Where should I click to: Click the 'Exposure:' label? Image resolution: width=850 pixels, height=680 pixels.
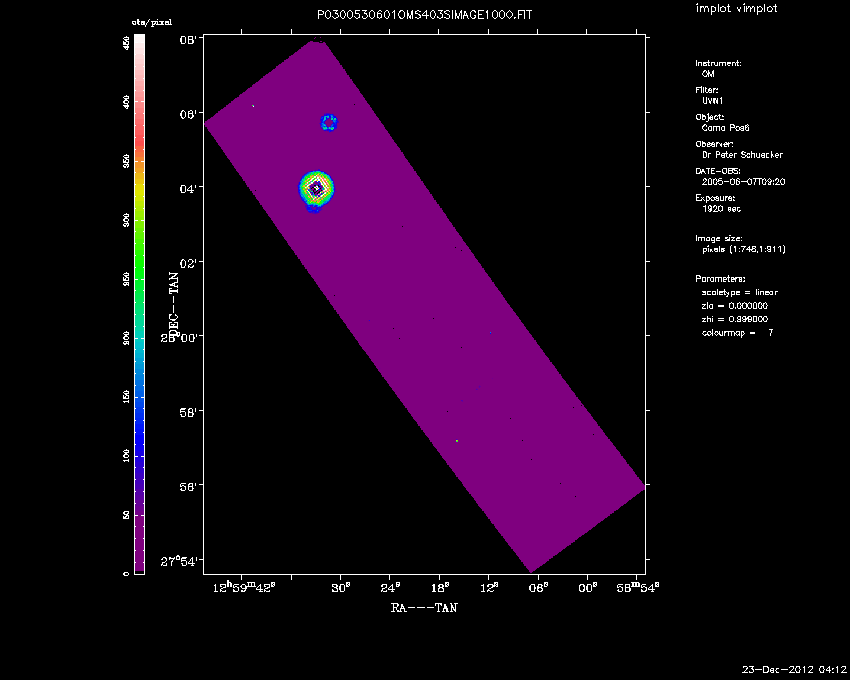pyautogui.click(x=715, y=198)
